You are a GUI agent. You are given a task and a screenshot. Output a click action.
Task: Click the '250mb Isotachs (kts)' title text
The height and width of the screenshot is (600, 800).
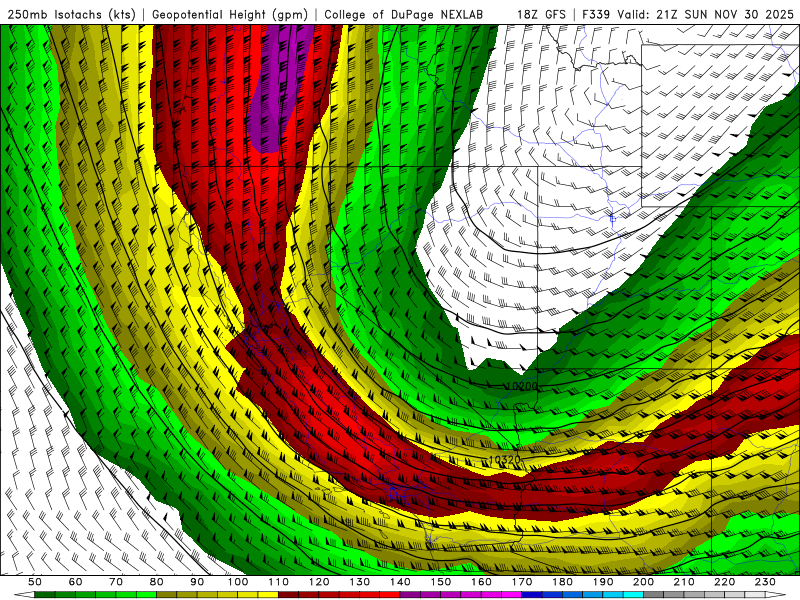(71, 15)
